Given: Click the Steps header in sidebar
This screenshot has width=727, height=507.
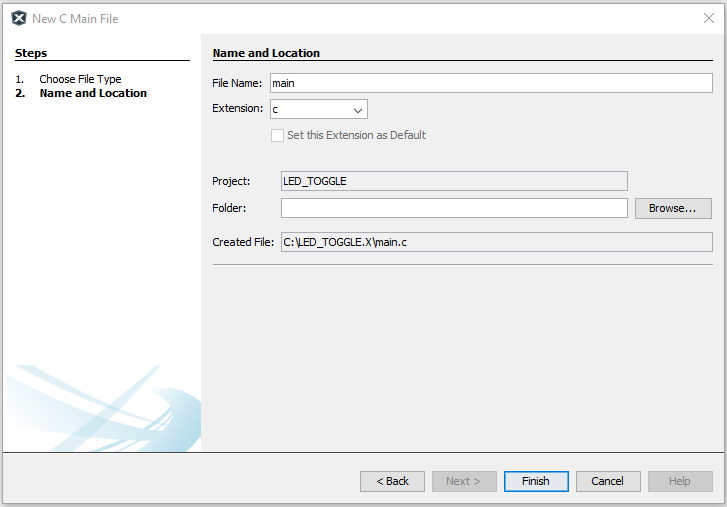Looking at the screenshot, I should pos(31,53).
